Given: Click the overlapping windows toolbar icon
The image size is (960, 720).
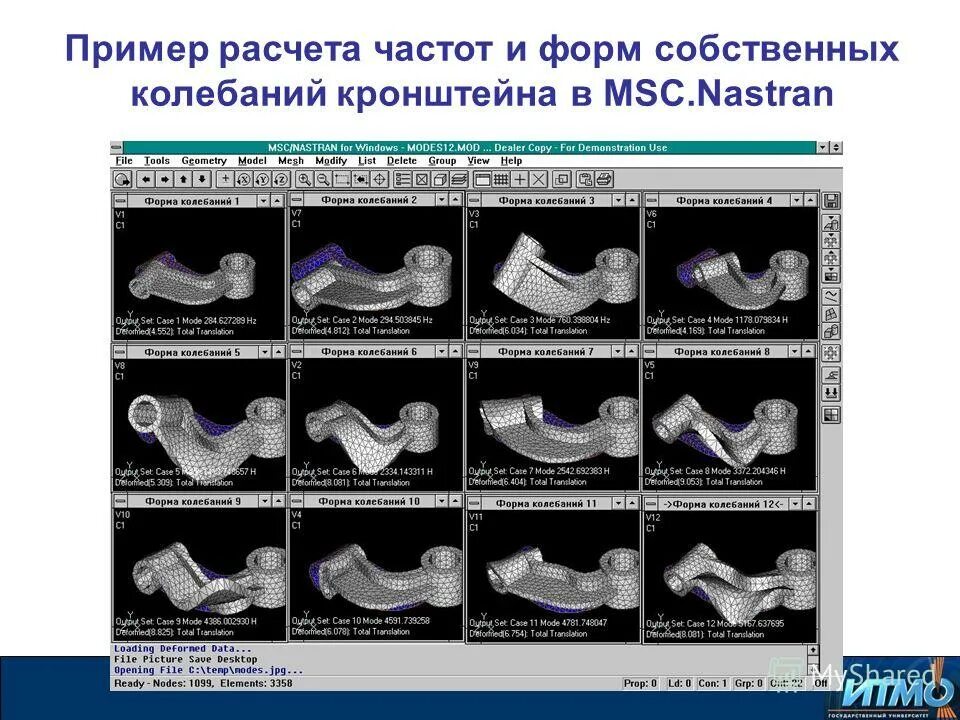Looking at the screenshot, I should click(561, 179).
